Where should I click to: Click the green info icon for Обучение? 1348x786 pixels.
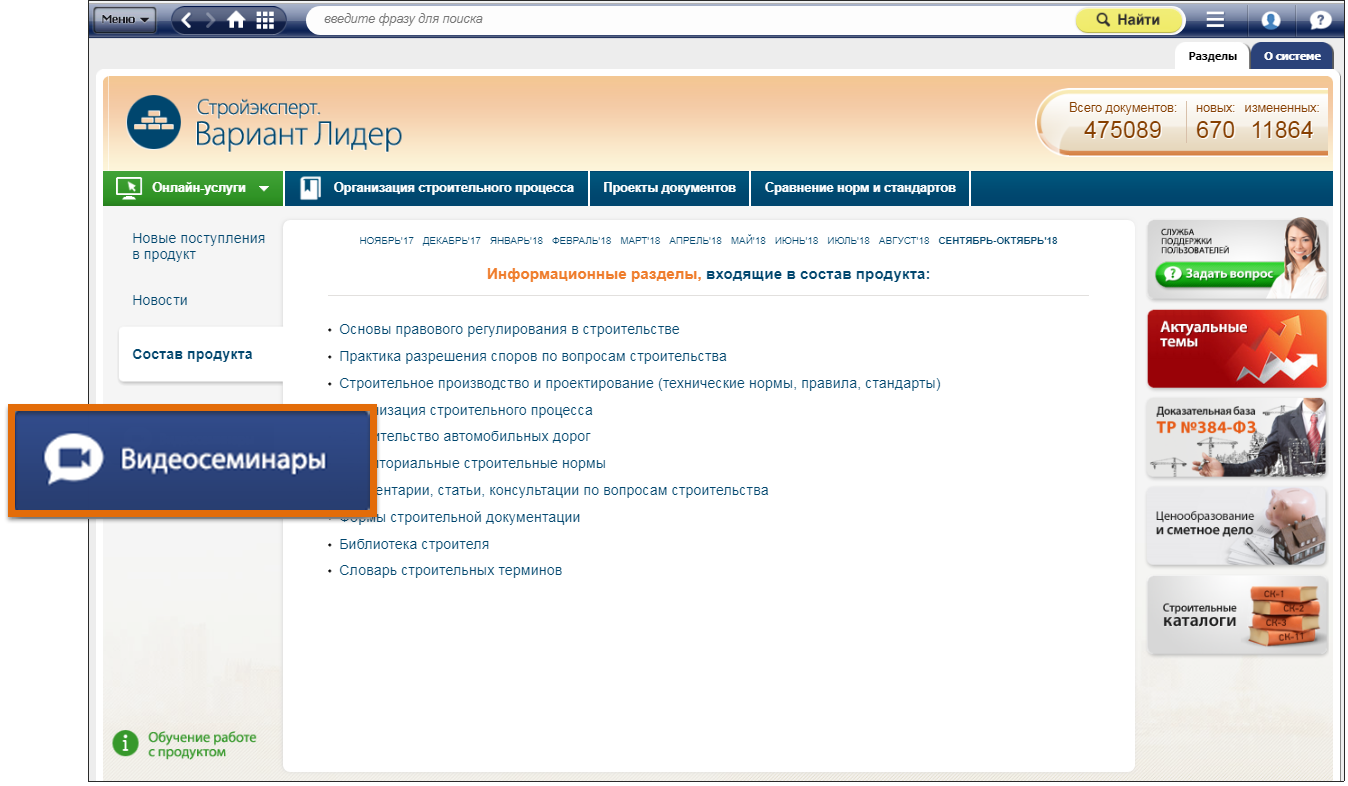(x=124, y=743)
